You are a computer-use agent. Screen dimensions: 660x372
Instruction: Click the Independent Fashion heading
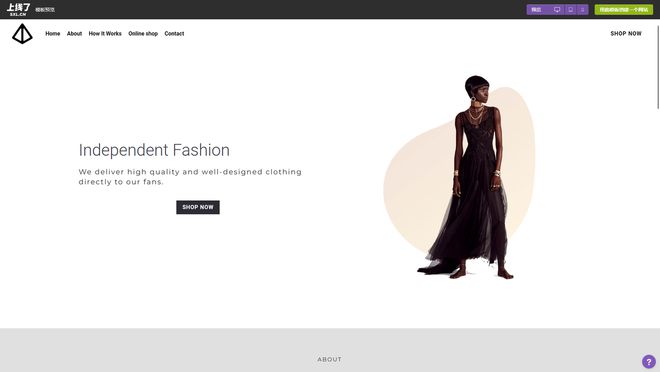(154, 150)
